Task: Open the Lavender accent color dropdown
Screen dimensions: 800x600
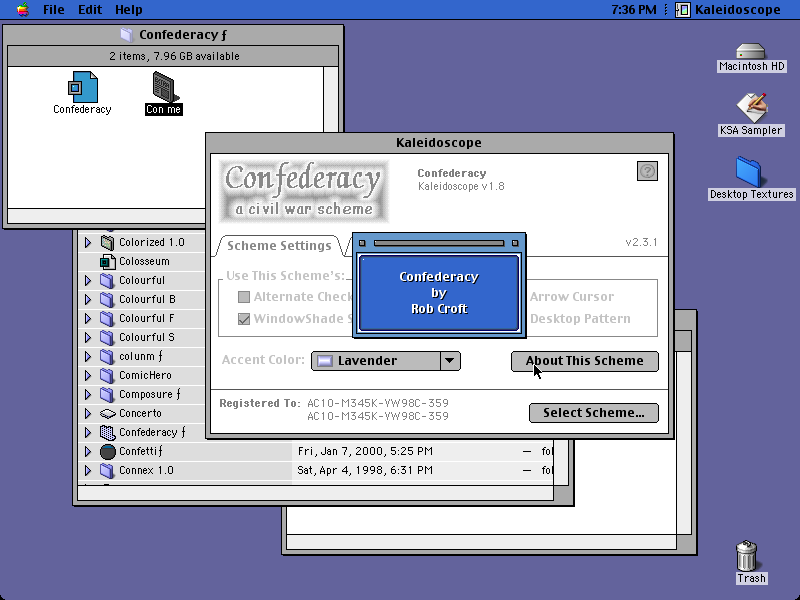Action: click(x=386, y=361)
